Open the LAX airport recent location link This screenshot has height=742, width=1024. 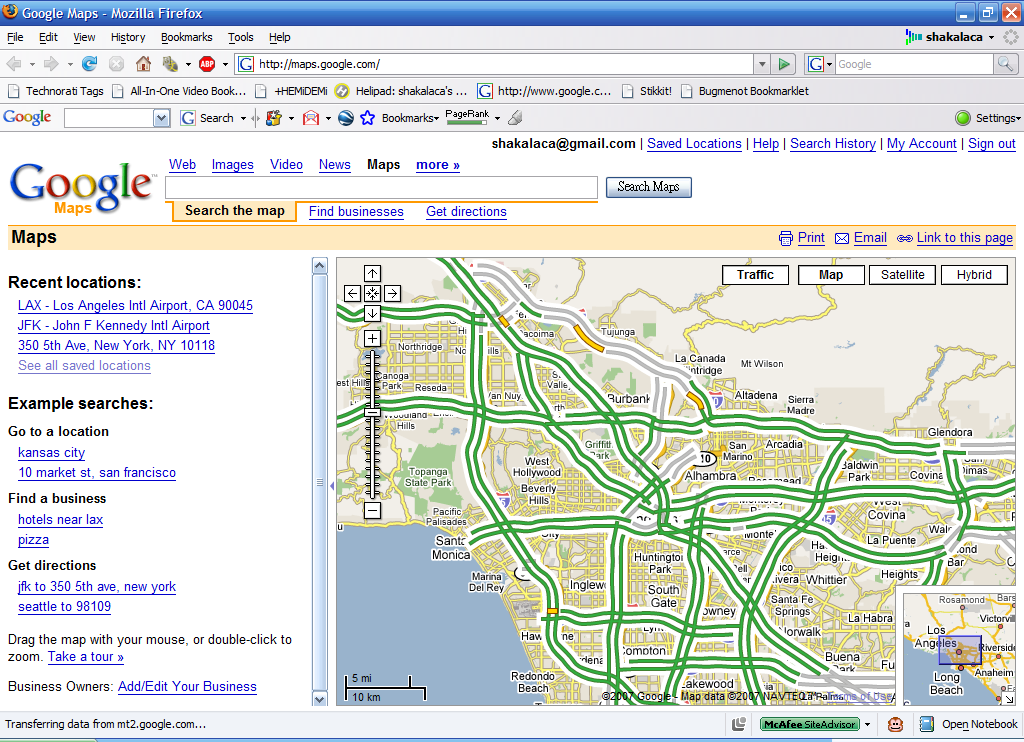(135, 306)
